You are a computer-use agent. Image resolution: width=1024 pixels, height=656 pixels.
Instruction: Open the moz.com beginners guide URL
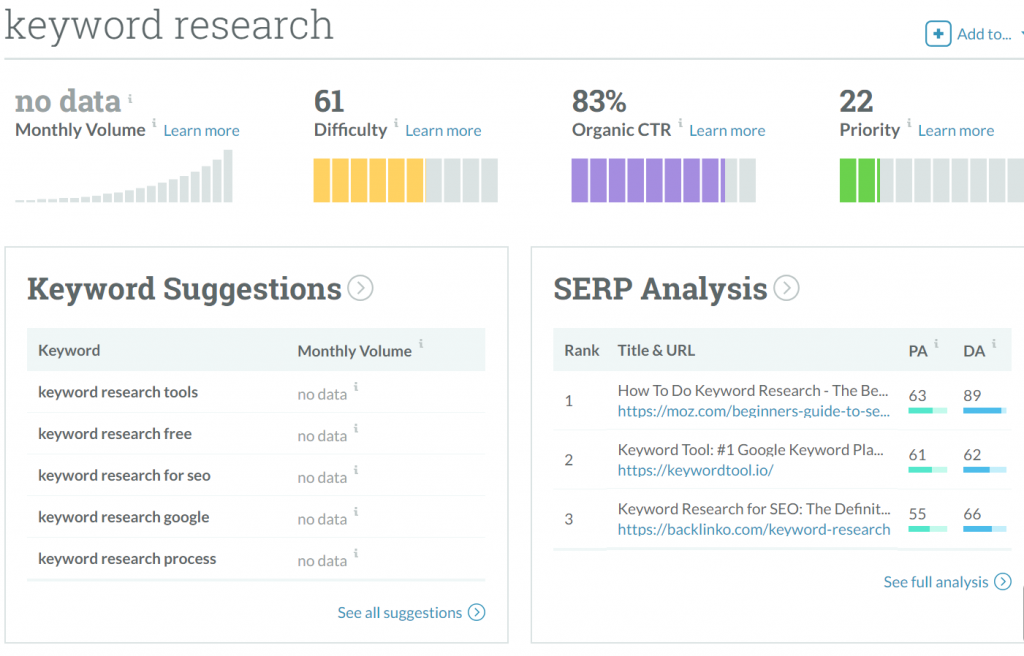pos(753,411)
